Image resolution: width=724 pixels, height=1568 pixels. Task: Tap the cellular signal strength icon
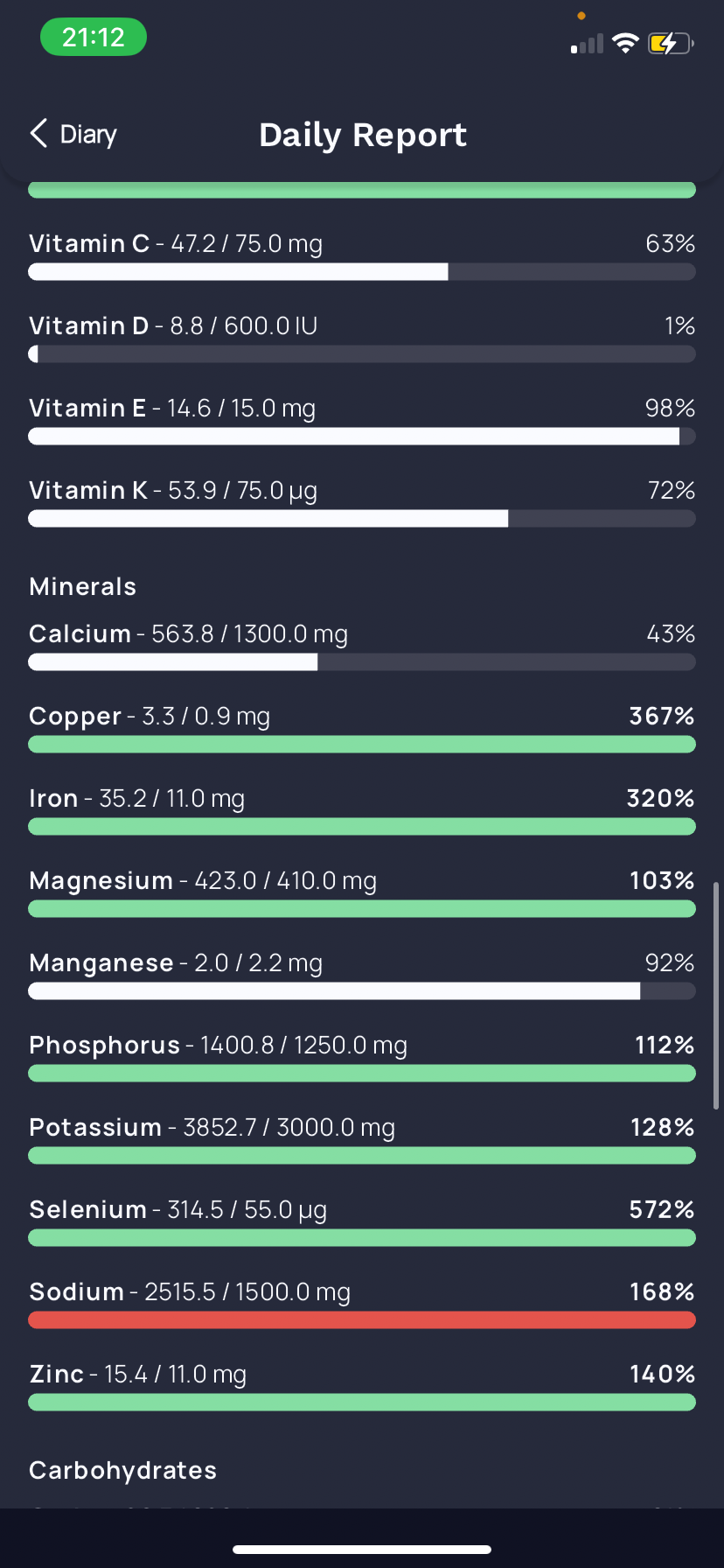(587, 44)
